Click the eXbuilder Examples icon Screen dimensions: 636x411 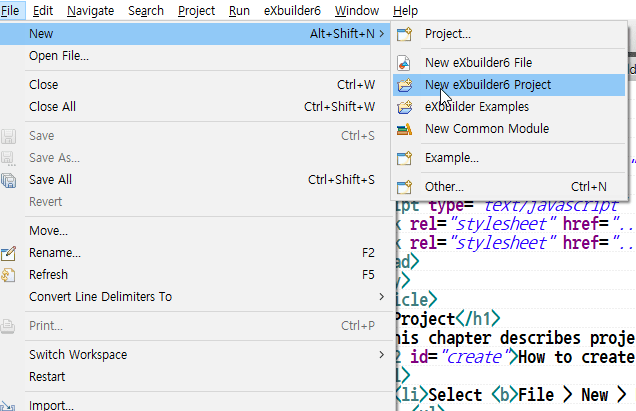coord(404,107)
